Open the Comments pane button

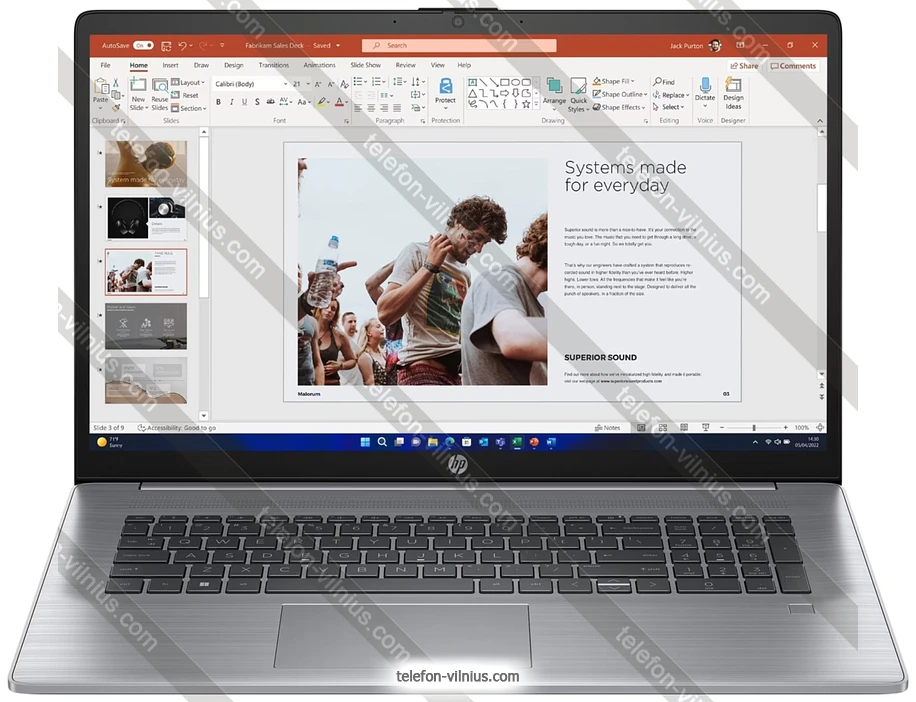(x=793, y=66)
